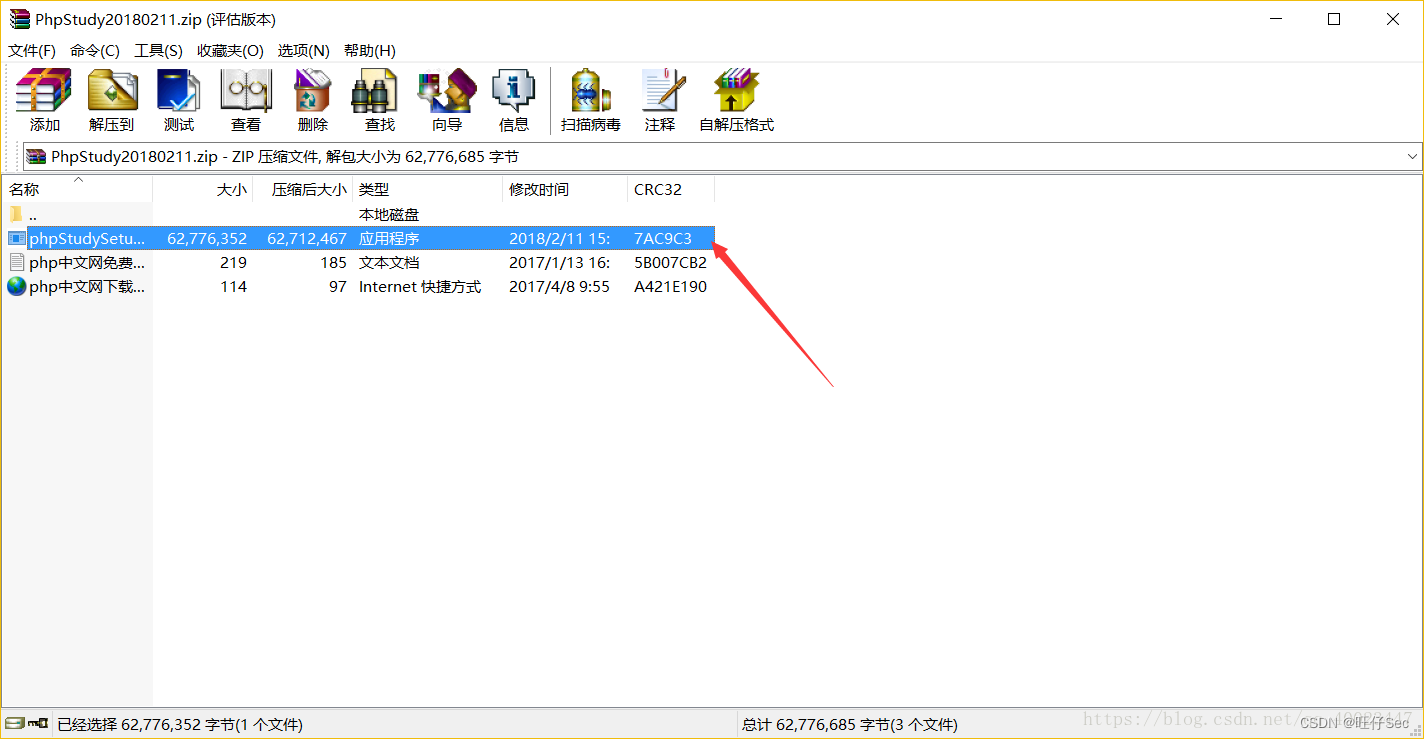Open the 帮助(H) menu
Viewport: 1424px width, 739px height.
pos(370,51)
